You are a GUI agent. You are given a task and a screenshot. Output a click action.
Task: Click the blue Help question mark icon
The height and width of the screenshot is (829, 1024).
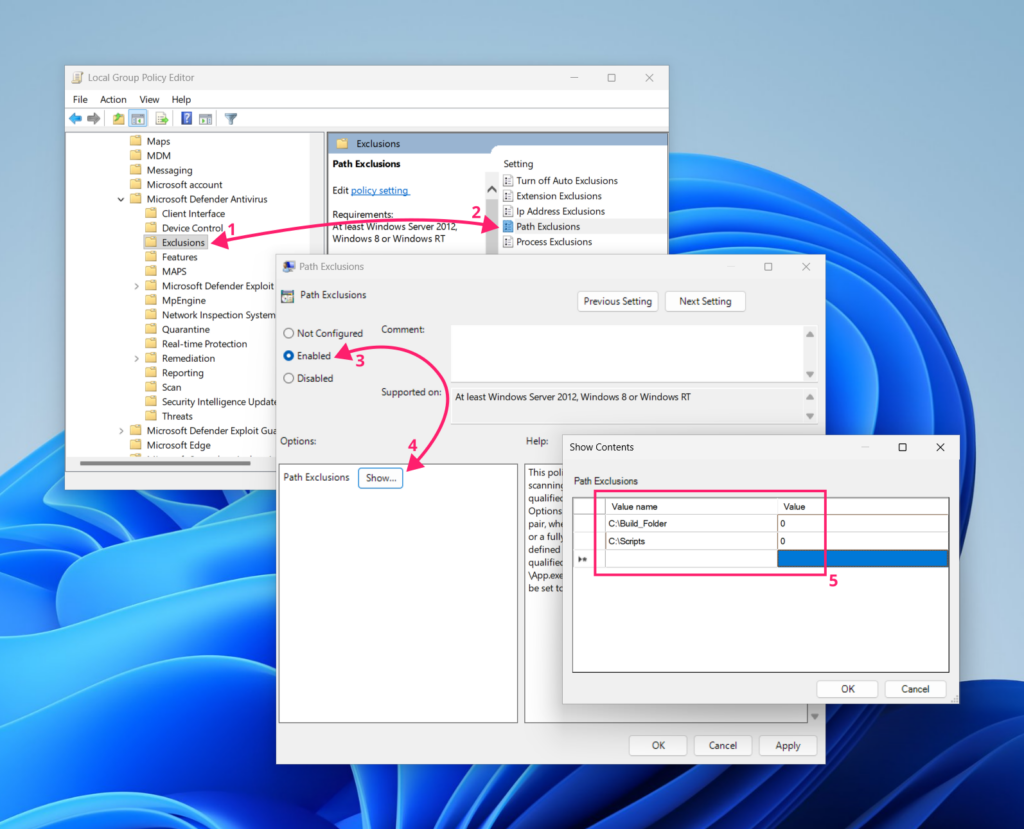click(186, 118)
